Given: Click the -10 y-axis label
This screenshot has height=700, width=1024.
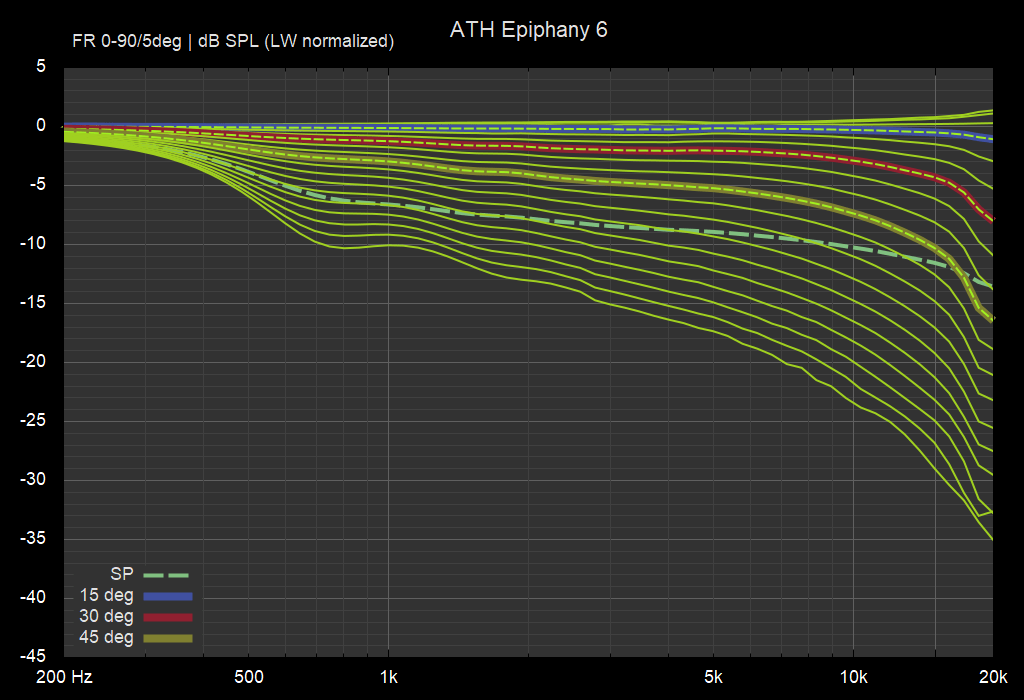Looking at the screenshot, I should click(33, 244).
